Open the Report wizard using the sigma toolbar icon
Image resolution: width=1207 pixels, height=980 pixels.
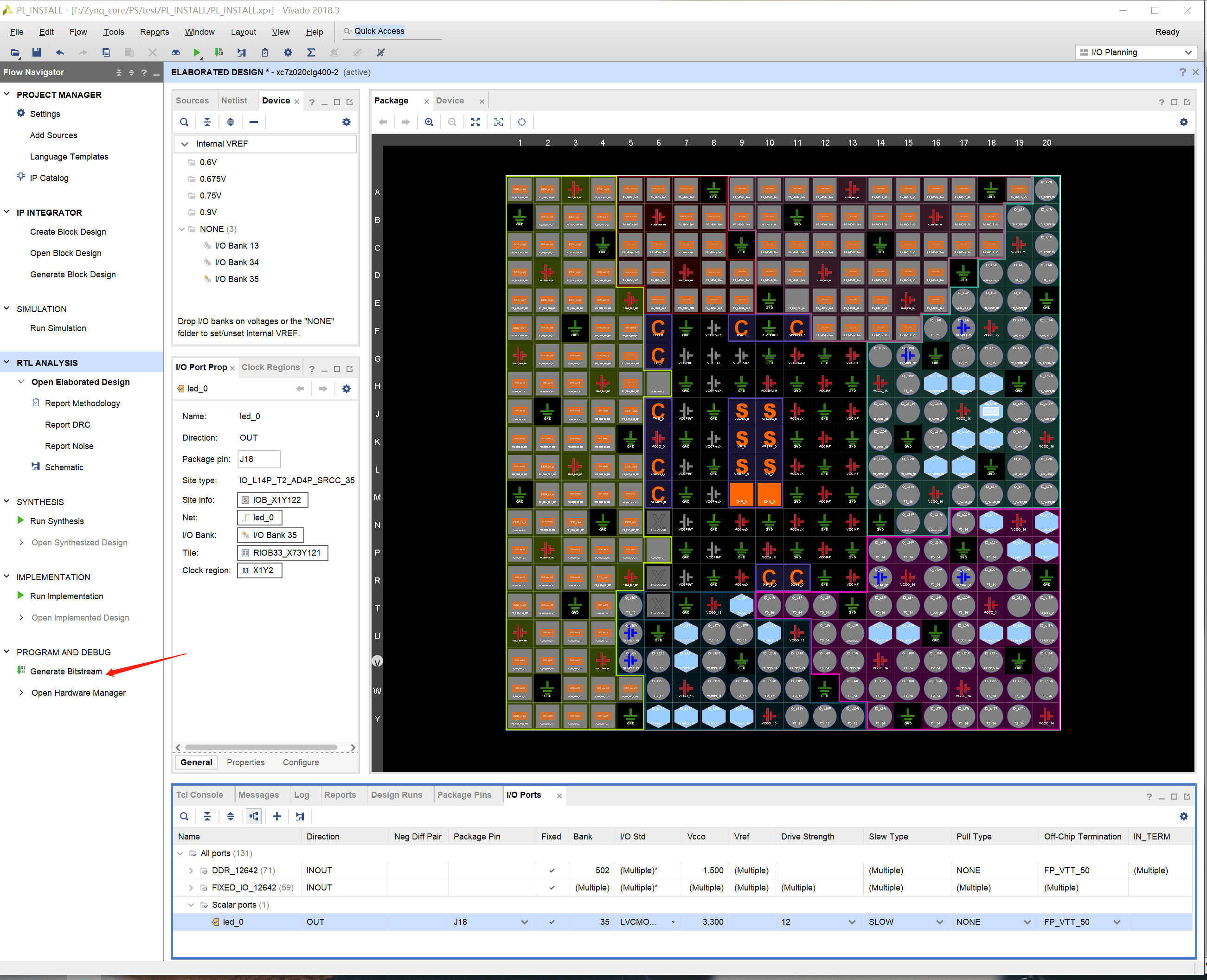point(311,52)
